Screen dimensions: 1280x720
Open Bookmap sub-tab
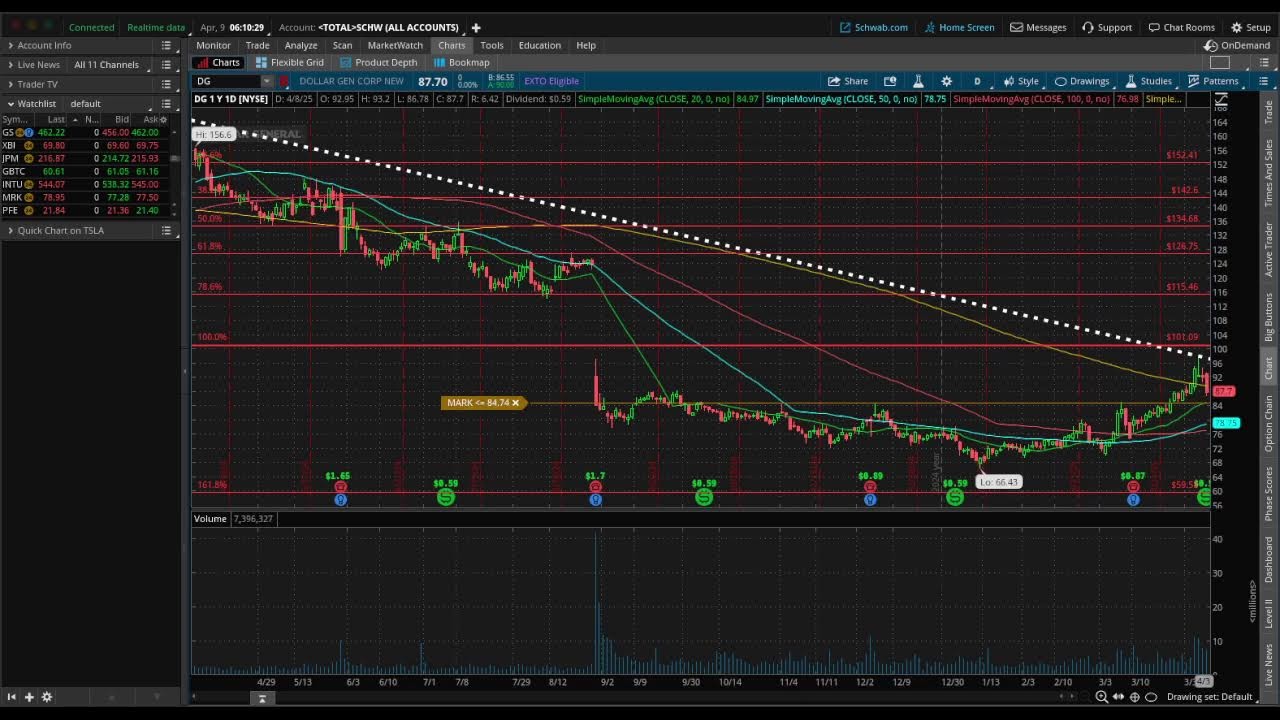[x=461, y=62]
